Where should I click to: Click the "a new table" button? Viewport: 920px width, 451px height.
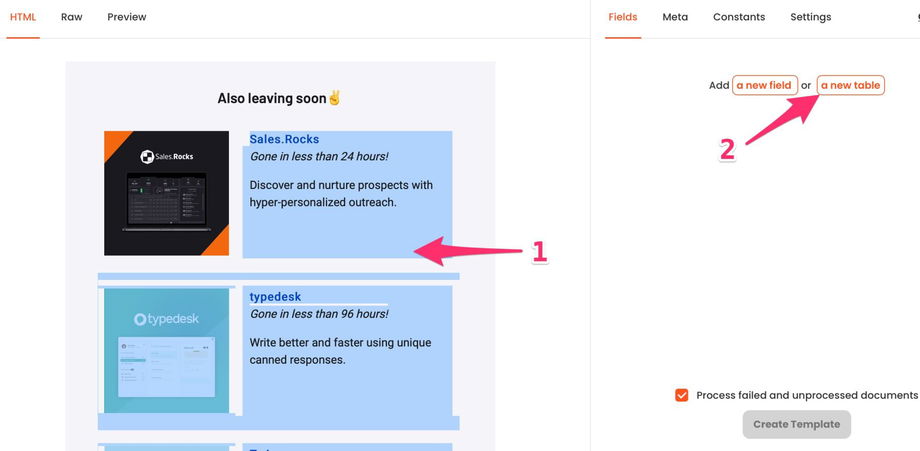(850, 85)
